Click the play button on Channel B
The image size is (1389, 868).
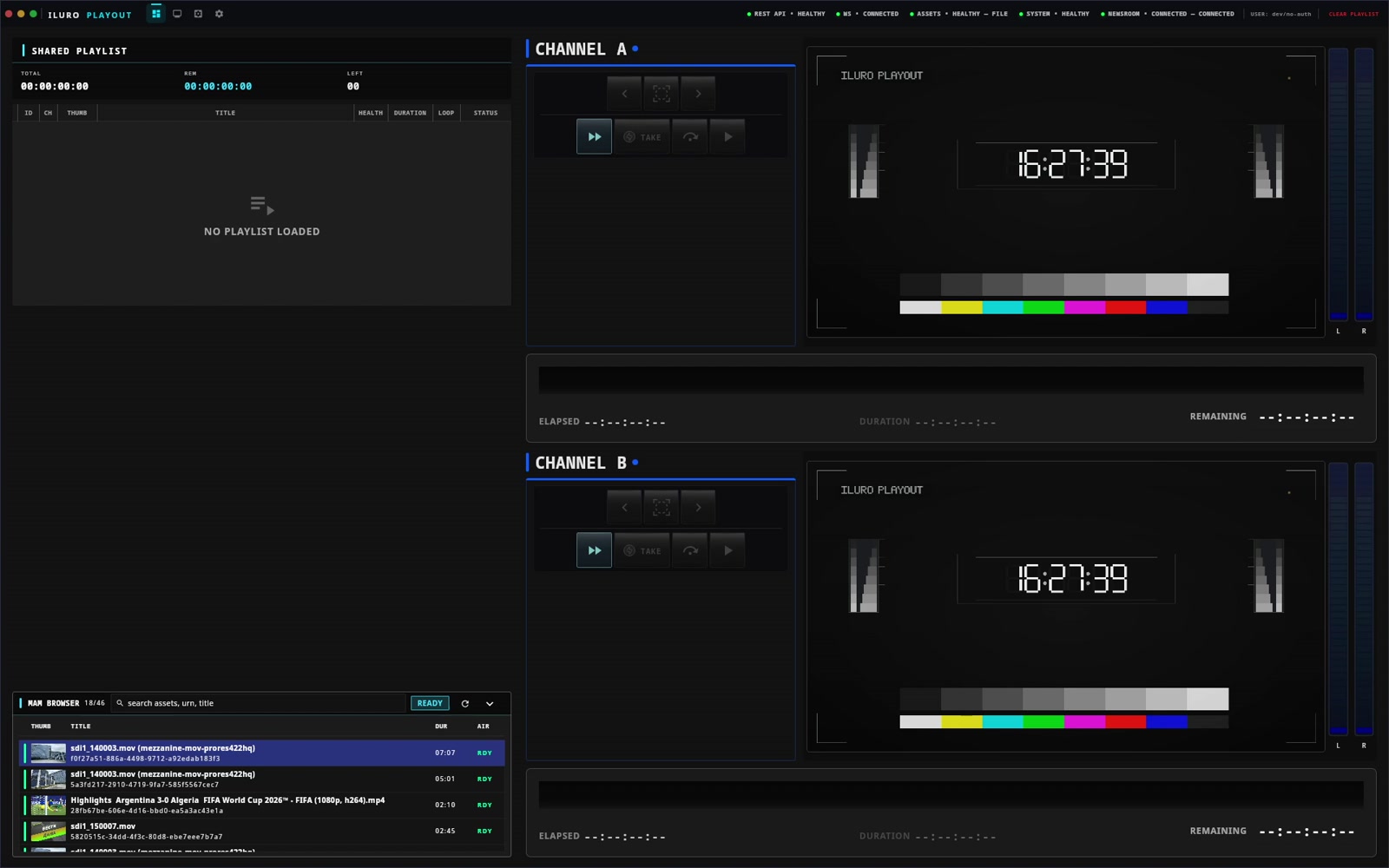(x=727, y=551)
